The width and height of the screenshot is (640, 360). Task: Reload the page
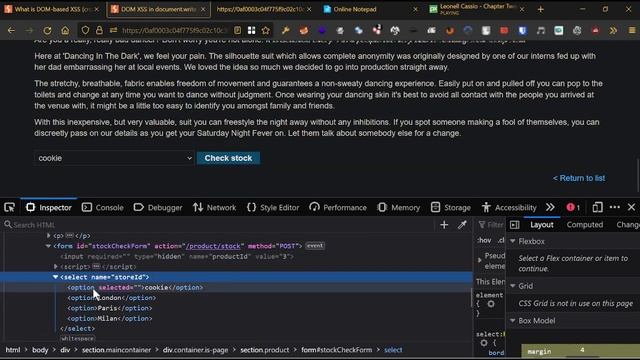tap(47, 30)
